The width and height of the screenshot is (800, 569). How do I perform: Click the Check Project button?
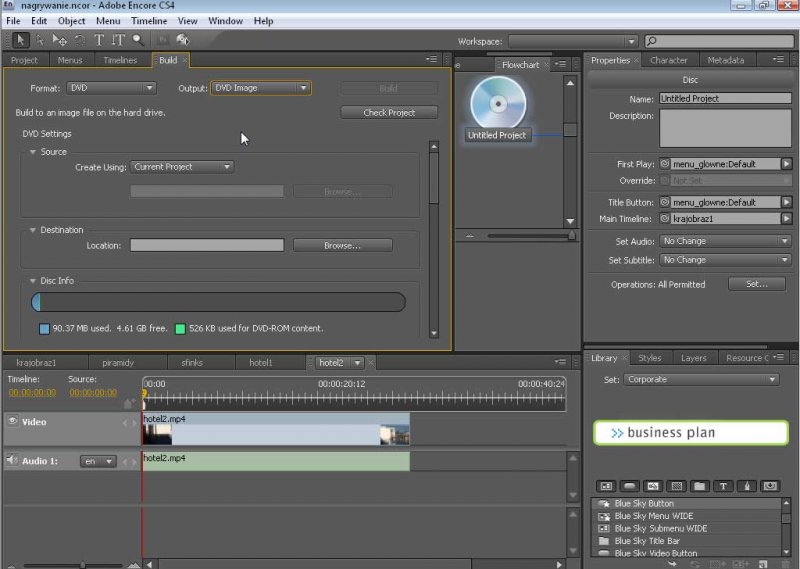pos(389,113)
